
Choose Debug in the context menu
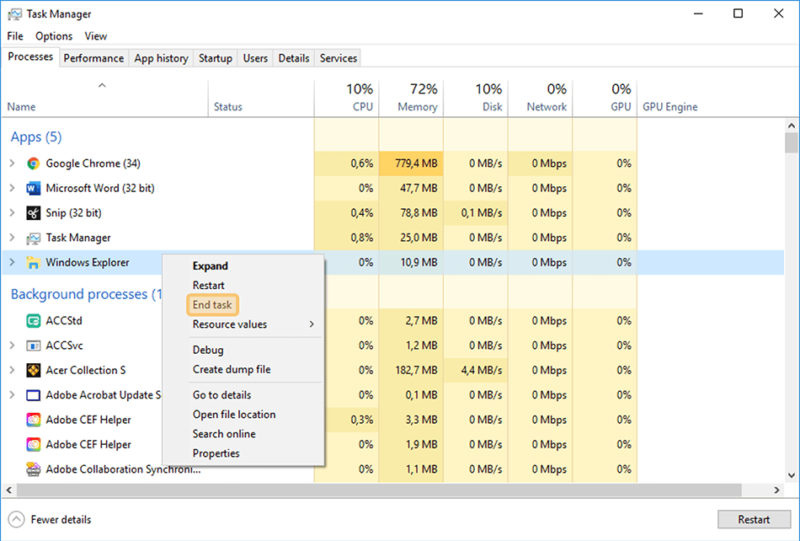[x=208, y=350]
